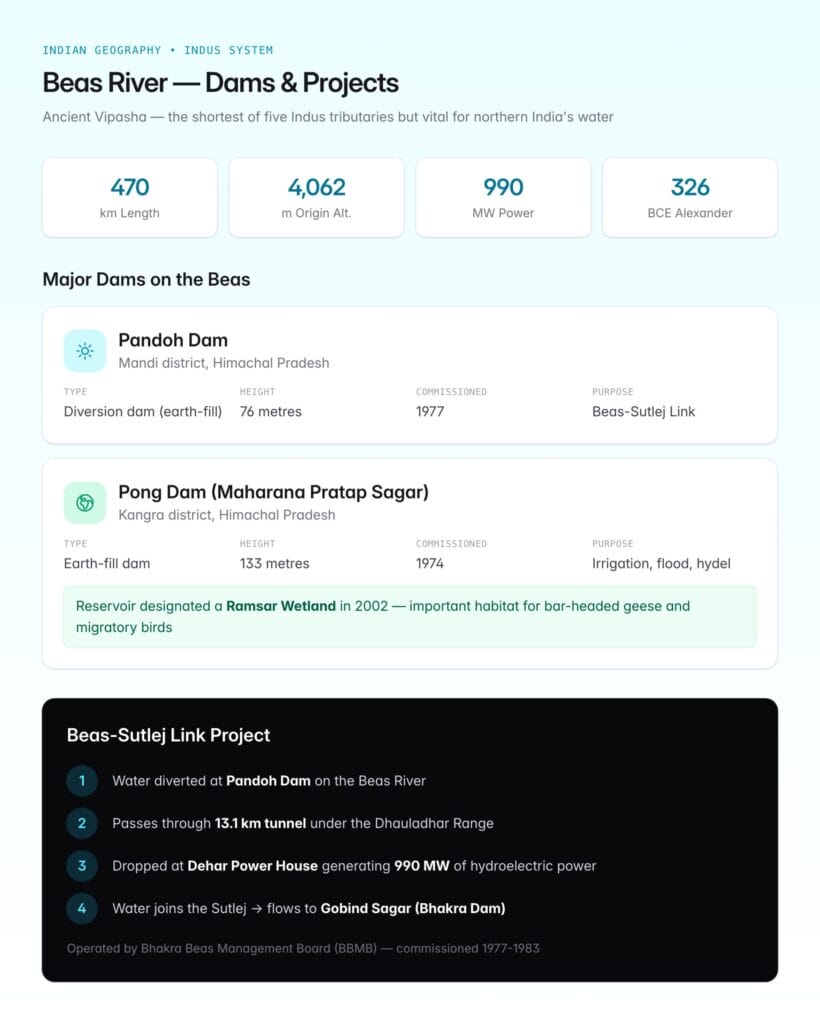This screenshot has height=1024, width=820.
Task: Select step 3 circle badge
Action: coord(82,866)
